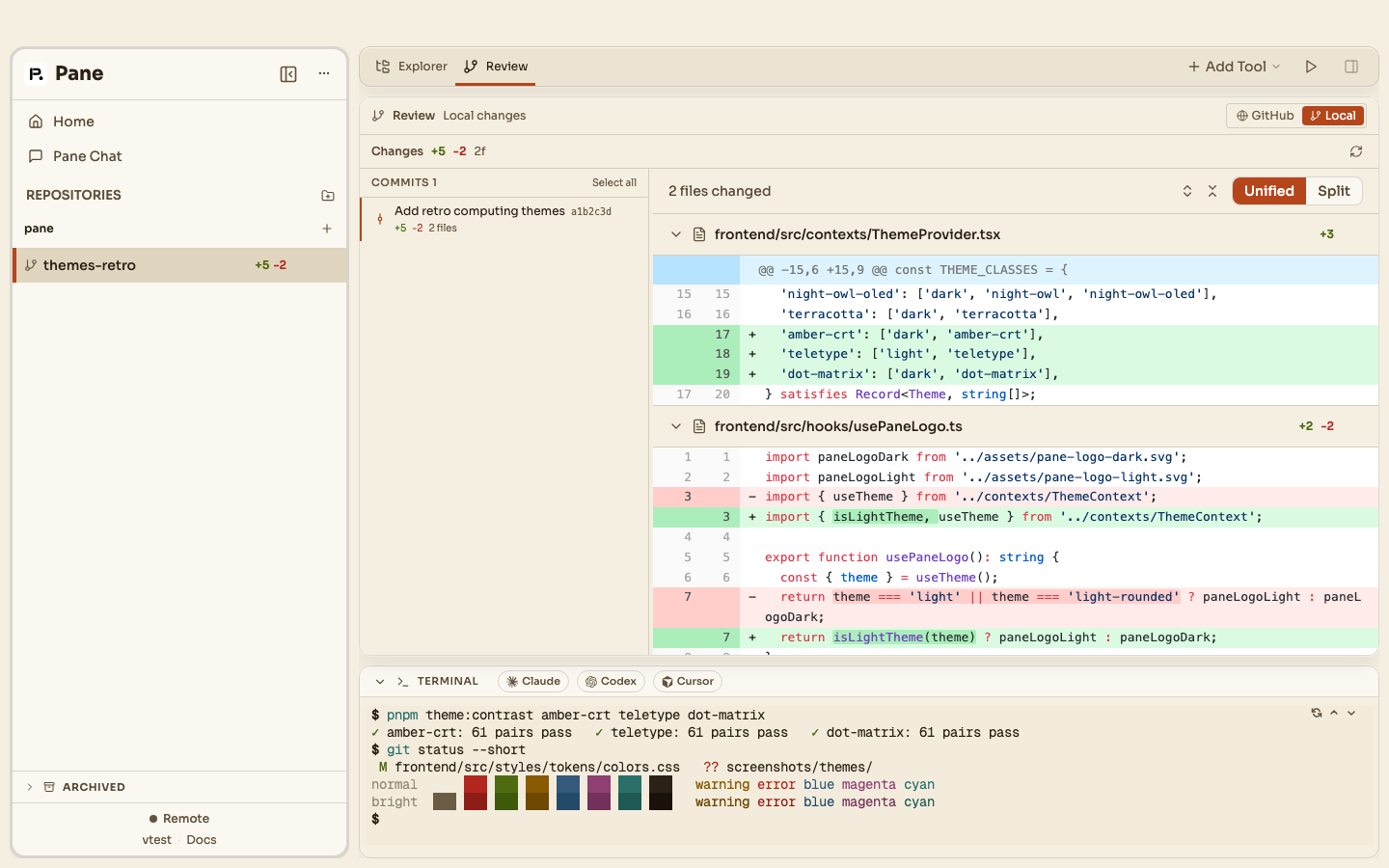This screenshot has height=868, width=1389.
Task: Collapse the sidebar with the panel icon
Action: pyautogui.click(x=288, y=74)
